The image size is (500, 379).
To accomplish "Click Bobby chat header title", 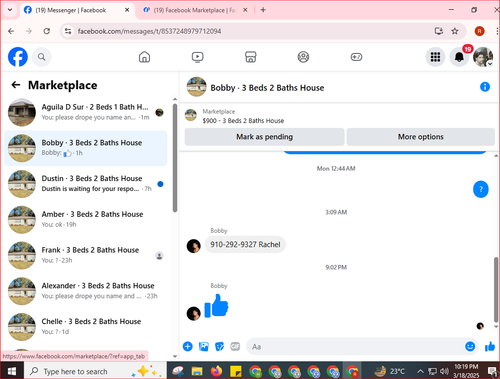I will (x=267, y=88).
